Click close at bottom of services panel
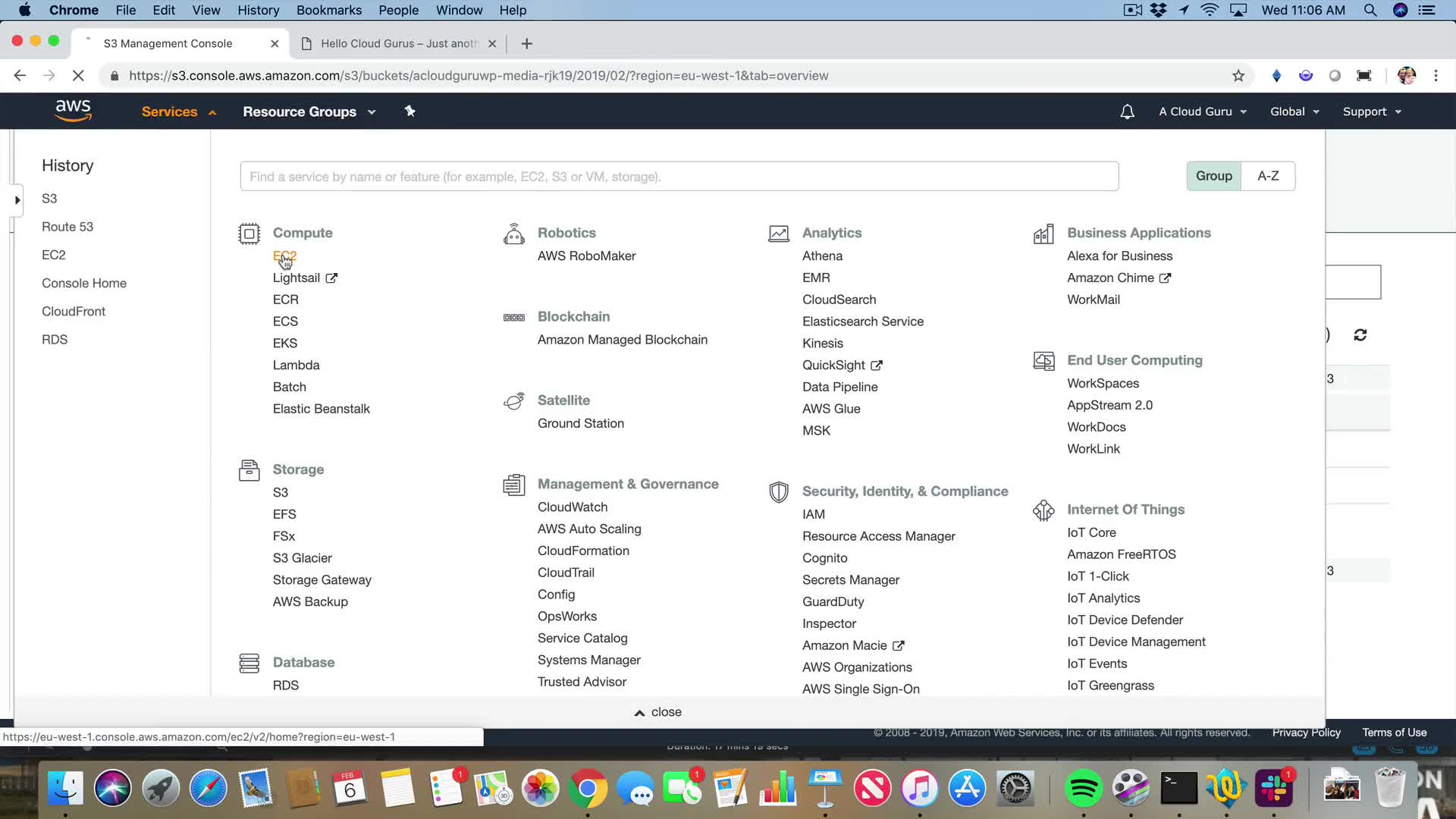The image size is (1456, 819). [x=658, y=712]
